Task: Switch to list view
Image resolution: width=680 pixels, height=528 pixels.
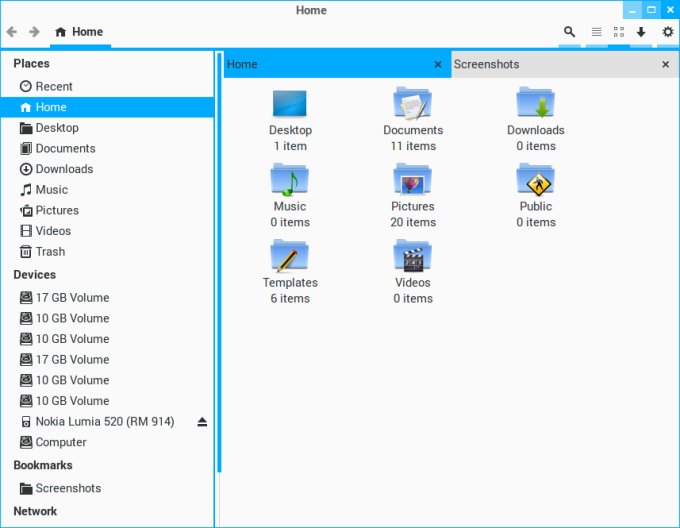Action: coord(597,32)
